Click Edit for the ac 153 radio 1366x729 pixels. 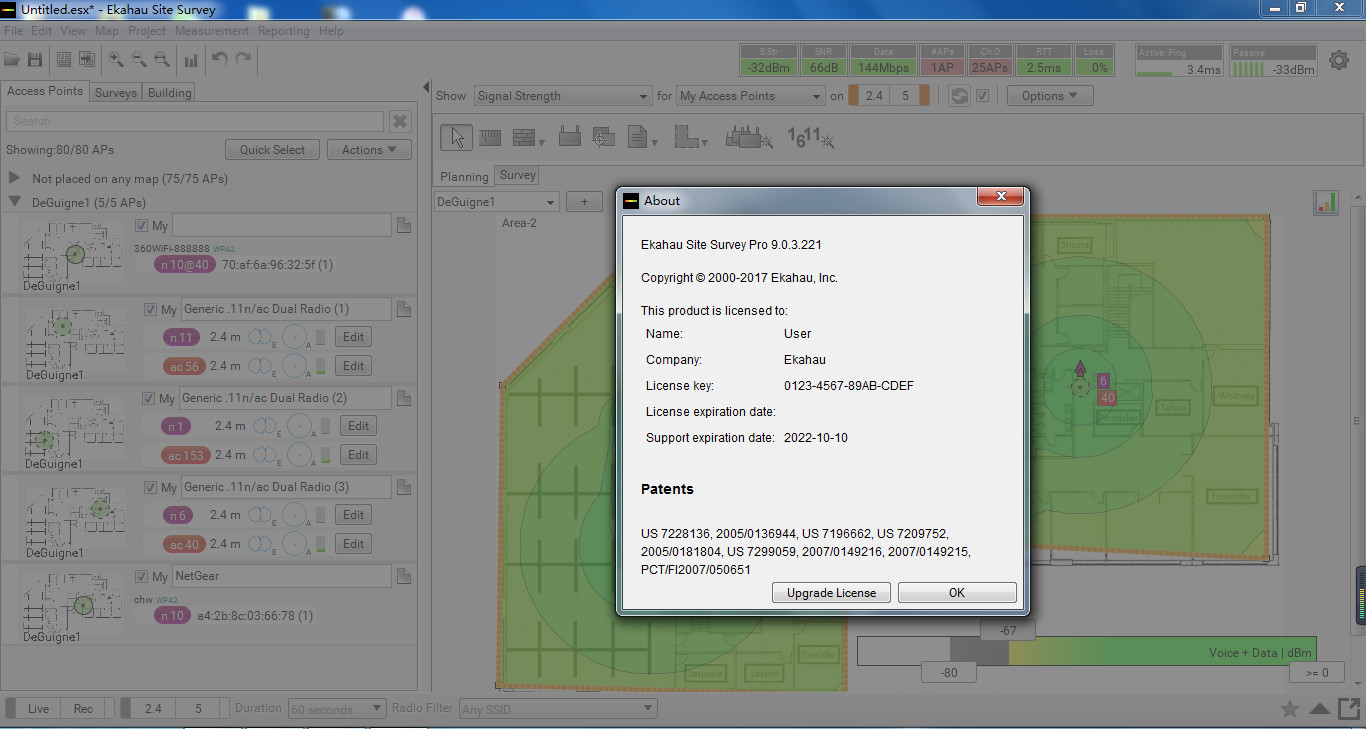(x=357, y=455)
